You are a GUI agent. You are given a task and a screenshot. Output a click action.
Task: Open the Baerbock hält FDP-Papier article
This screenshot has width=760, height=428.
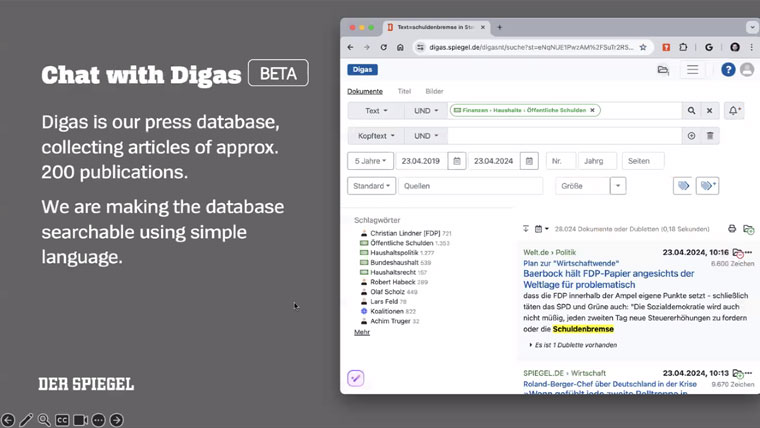608,279
